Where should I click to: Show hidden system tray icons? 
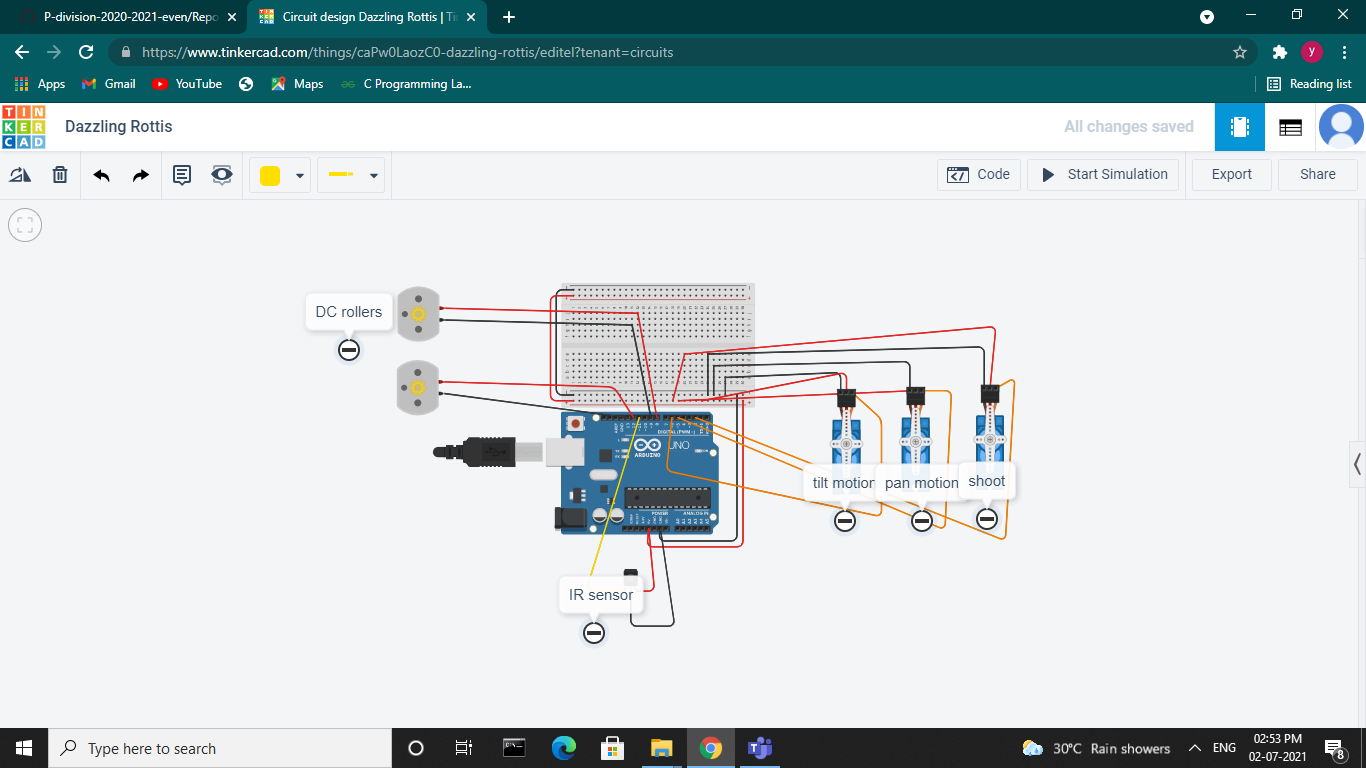coord(1194,748)
